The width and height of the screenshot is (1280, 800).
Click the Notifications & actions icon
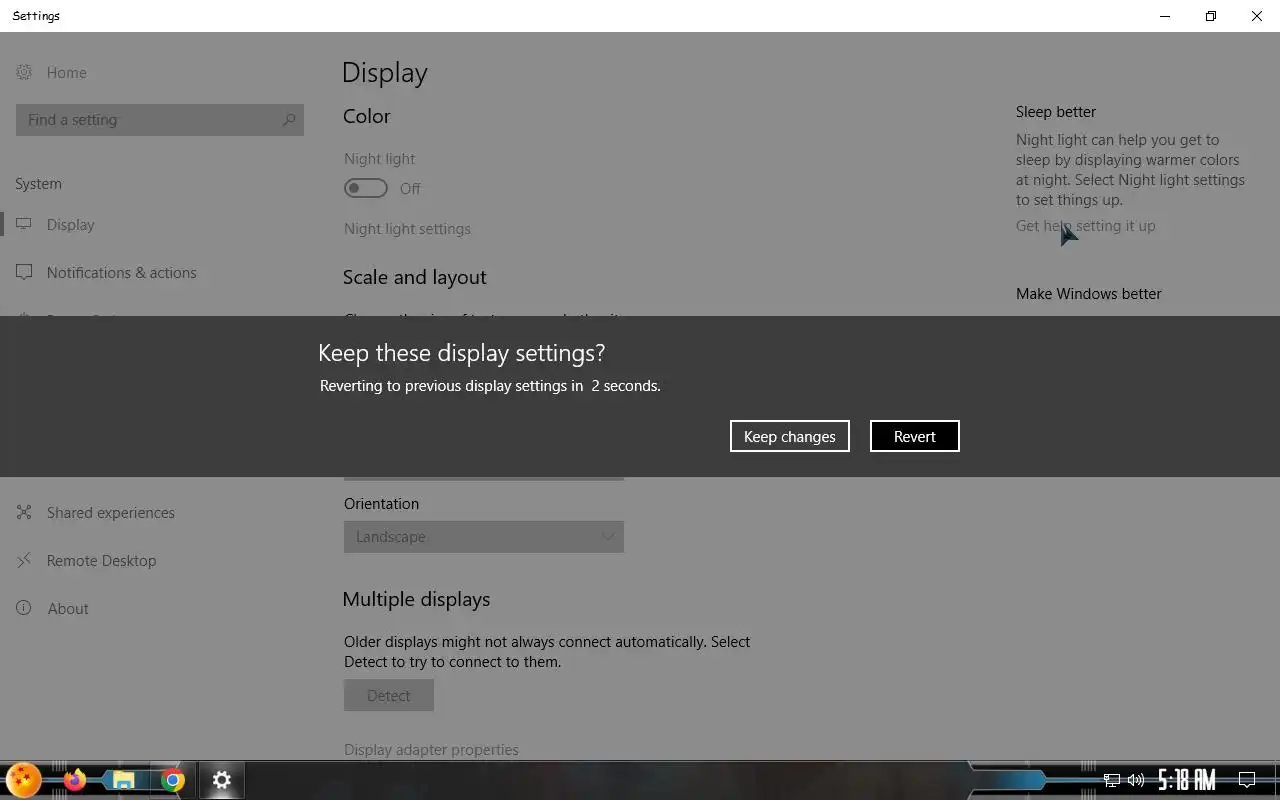[x=24, y=272]
